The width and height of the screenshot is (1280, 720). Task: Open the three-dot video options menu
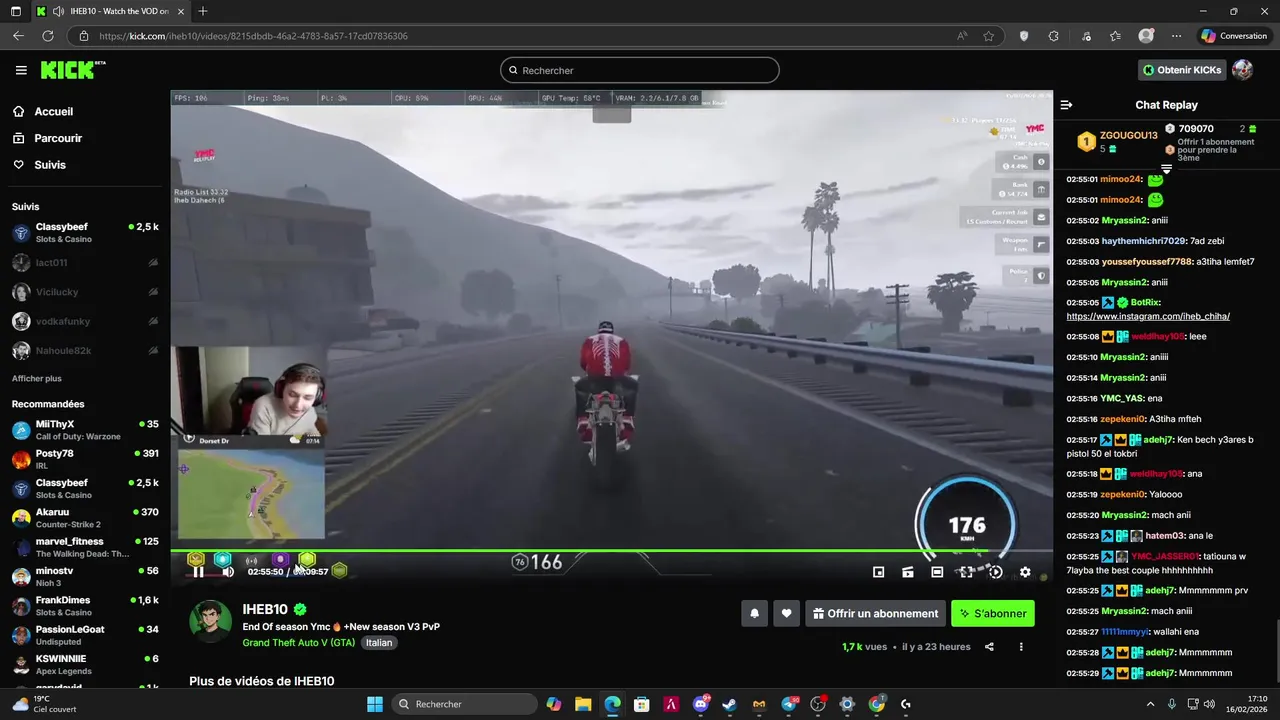tap(1021, 647)
